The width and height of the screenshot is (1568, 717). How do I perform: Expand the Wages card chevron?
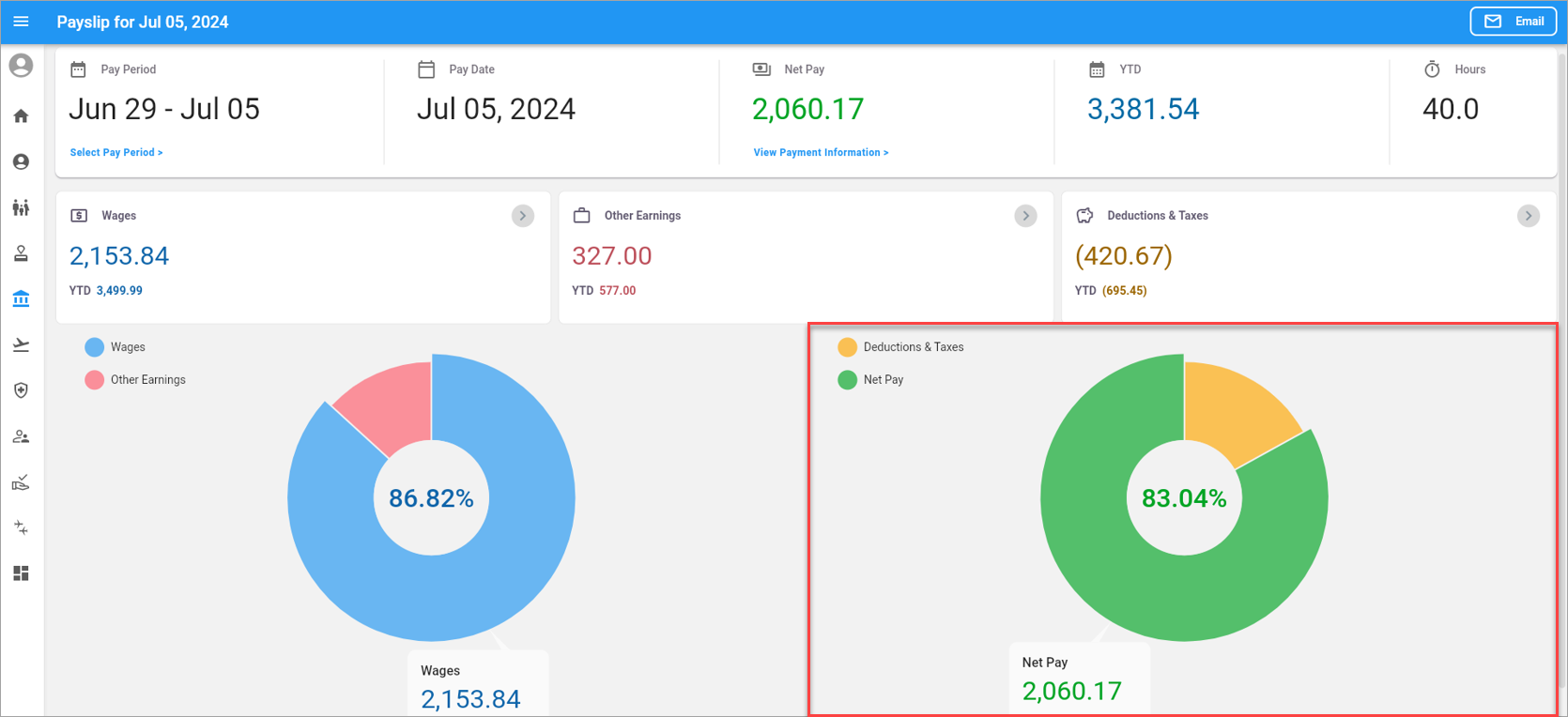click(523, 216)
